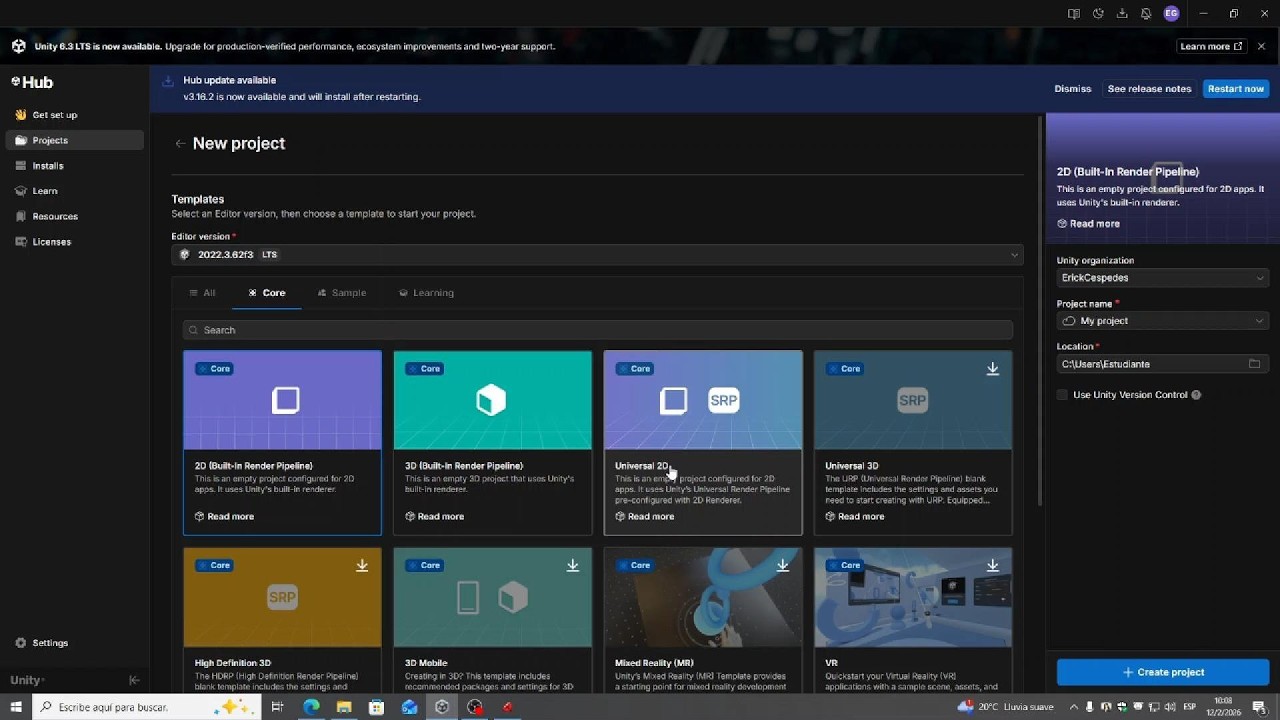Image resolution: width=1280 pixels, height=720 pixels.
Task: Select the Core templates tab
Action: (267, 293)
